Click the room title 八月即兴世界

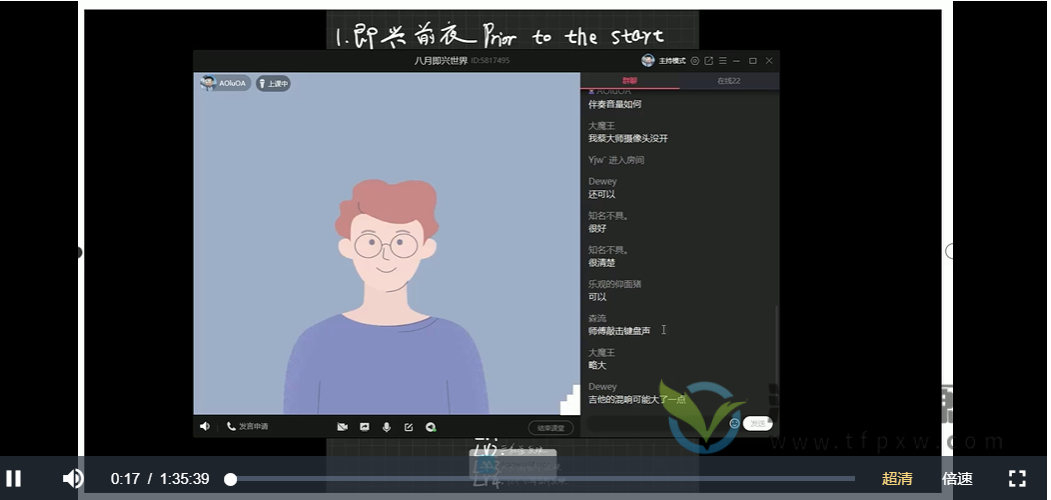tap(441, 60)
